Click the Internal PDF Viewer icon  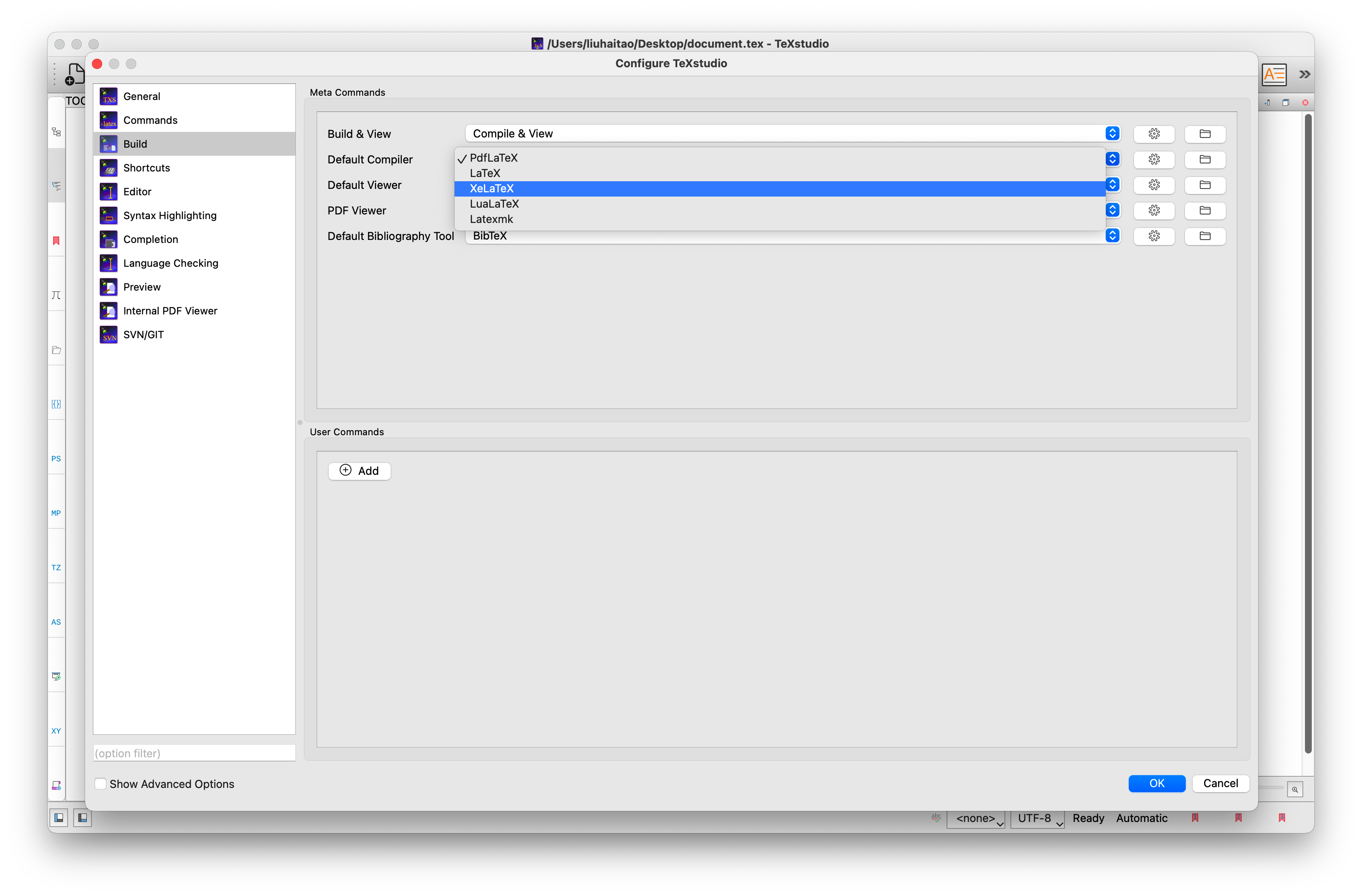click(108, 311)
